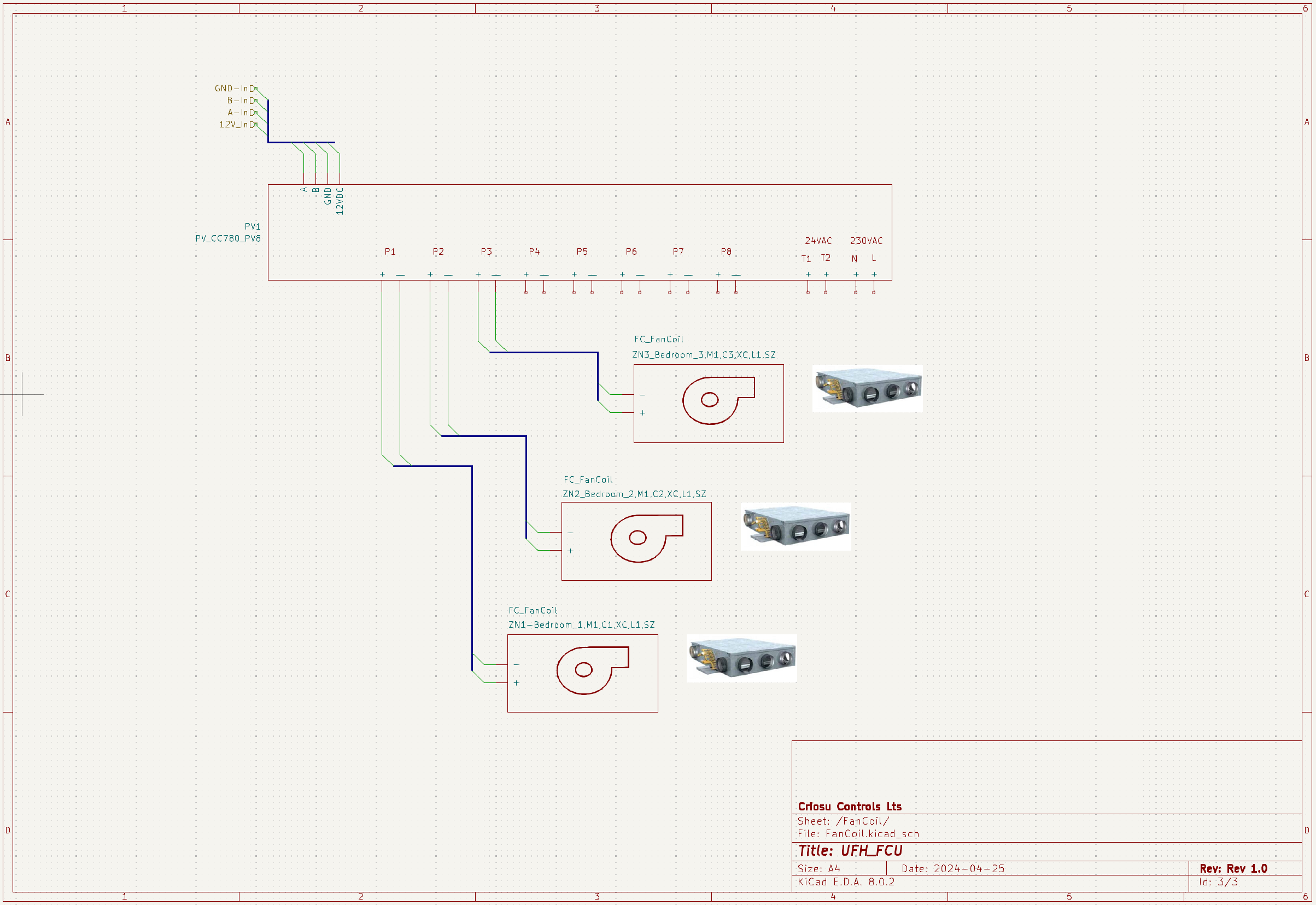Click the 24VAC terminal label

818,241
